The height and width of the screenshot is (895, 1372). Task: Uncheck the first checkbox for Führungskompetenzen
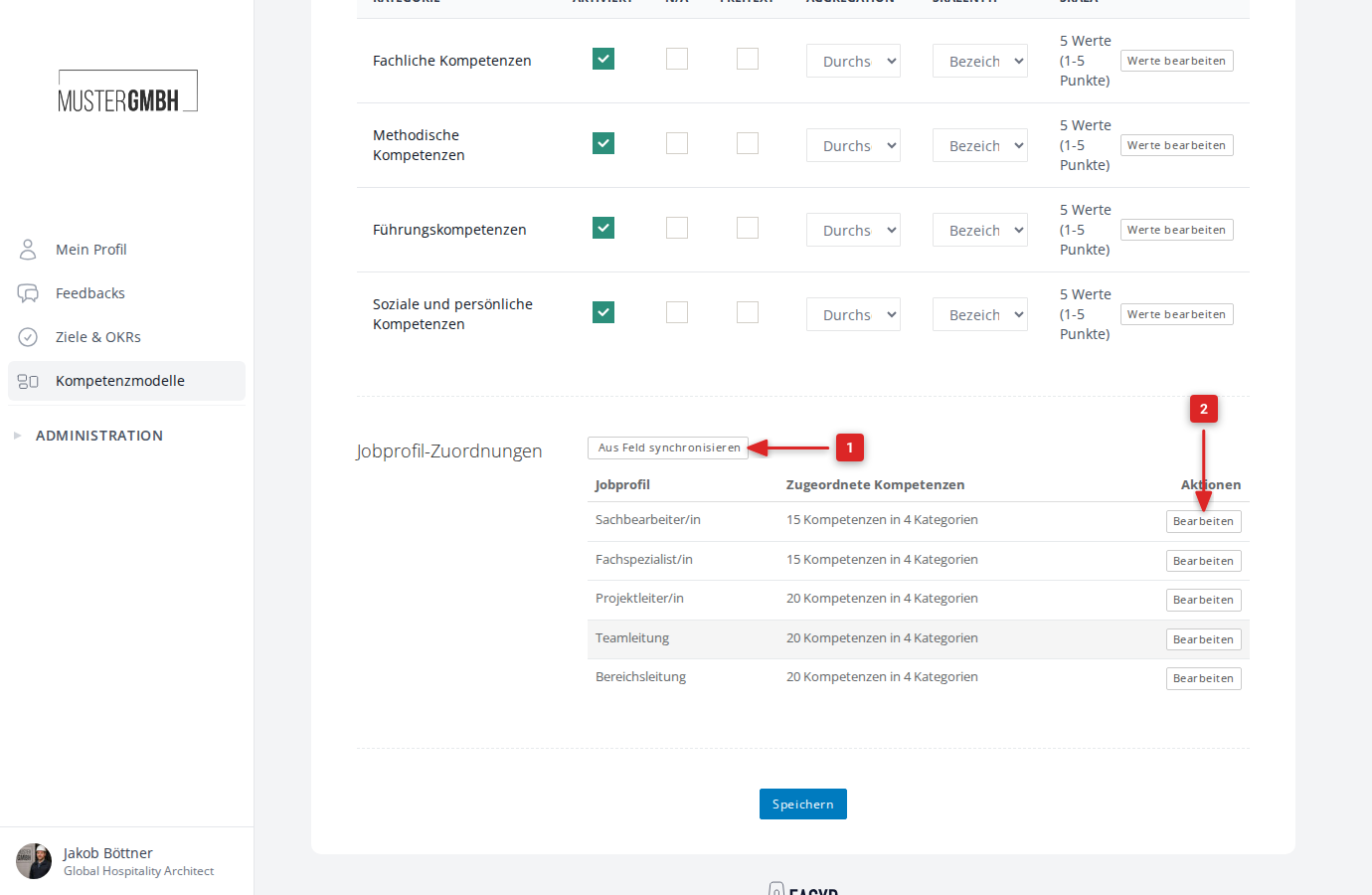pyautogui.click(x=603, y=228)
